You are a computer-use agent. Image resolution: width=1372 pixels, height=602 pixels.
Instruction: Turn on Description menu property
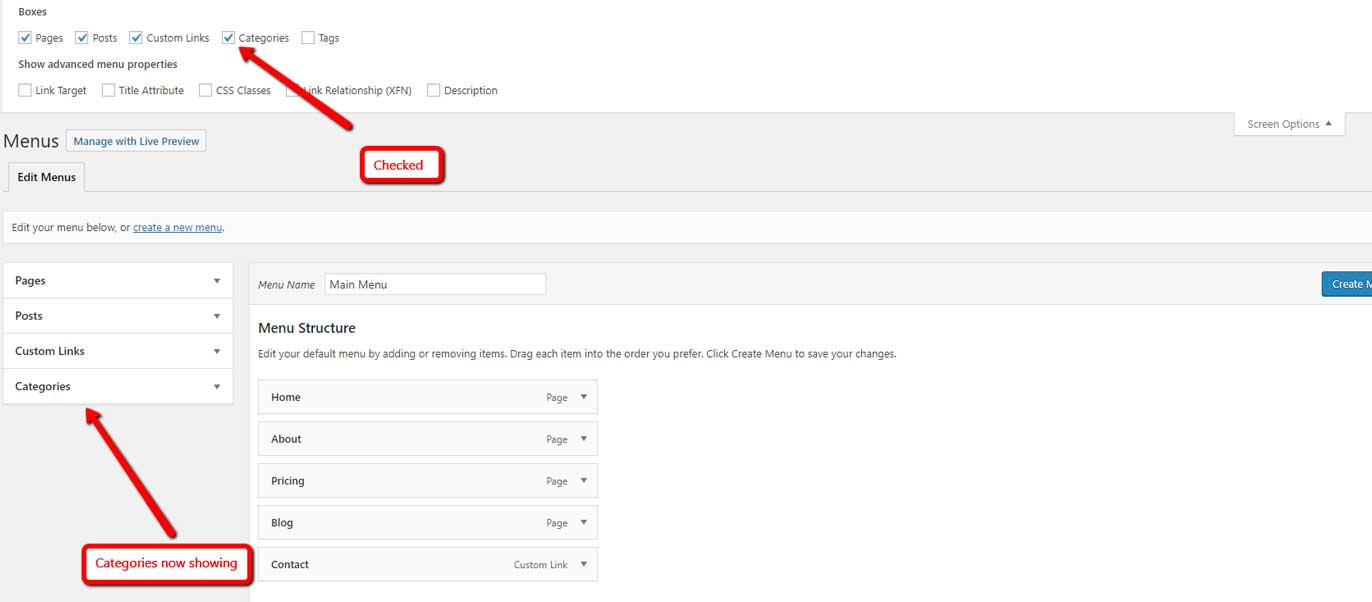point(433,90)
